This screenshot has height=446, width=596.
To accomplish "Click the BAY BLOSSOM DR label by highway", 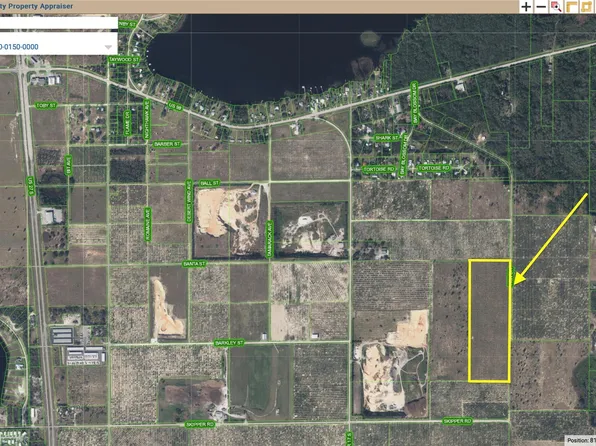I will click(414, 102).
